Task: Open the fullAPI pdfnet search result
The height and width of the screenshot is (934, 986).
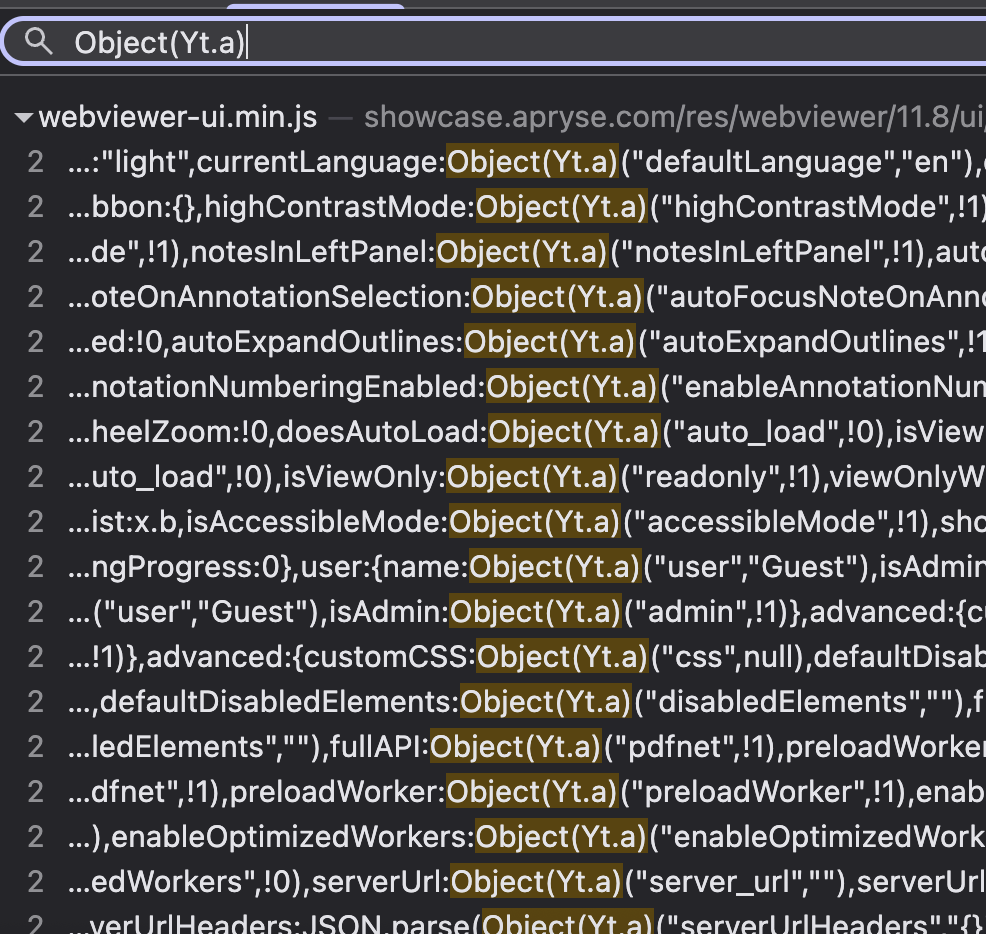Action: [500, 747]
